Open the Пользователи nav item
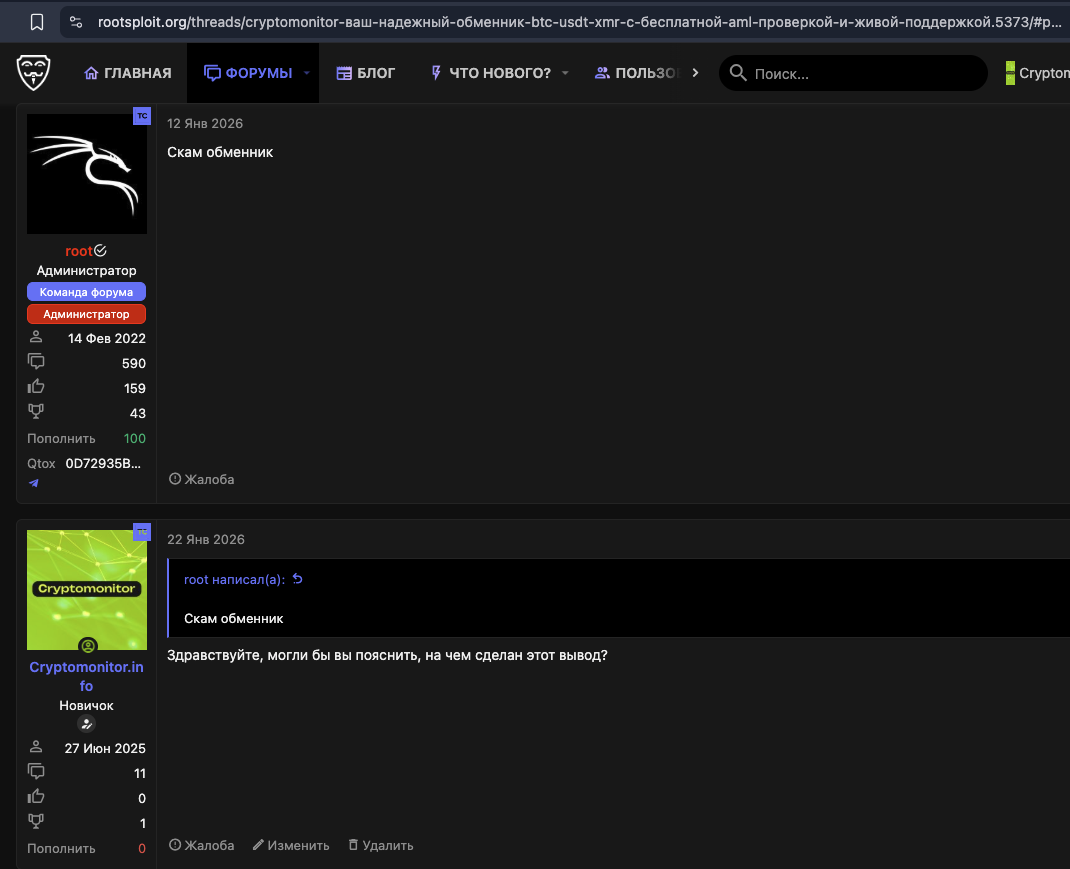Viewport: 1070px width, 869px height. (x=638, y=73)
